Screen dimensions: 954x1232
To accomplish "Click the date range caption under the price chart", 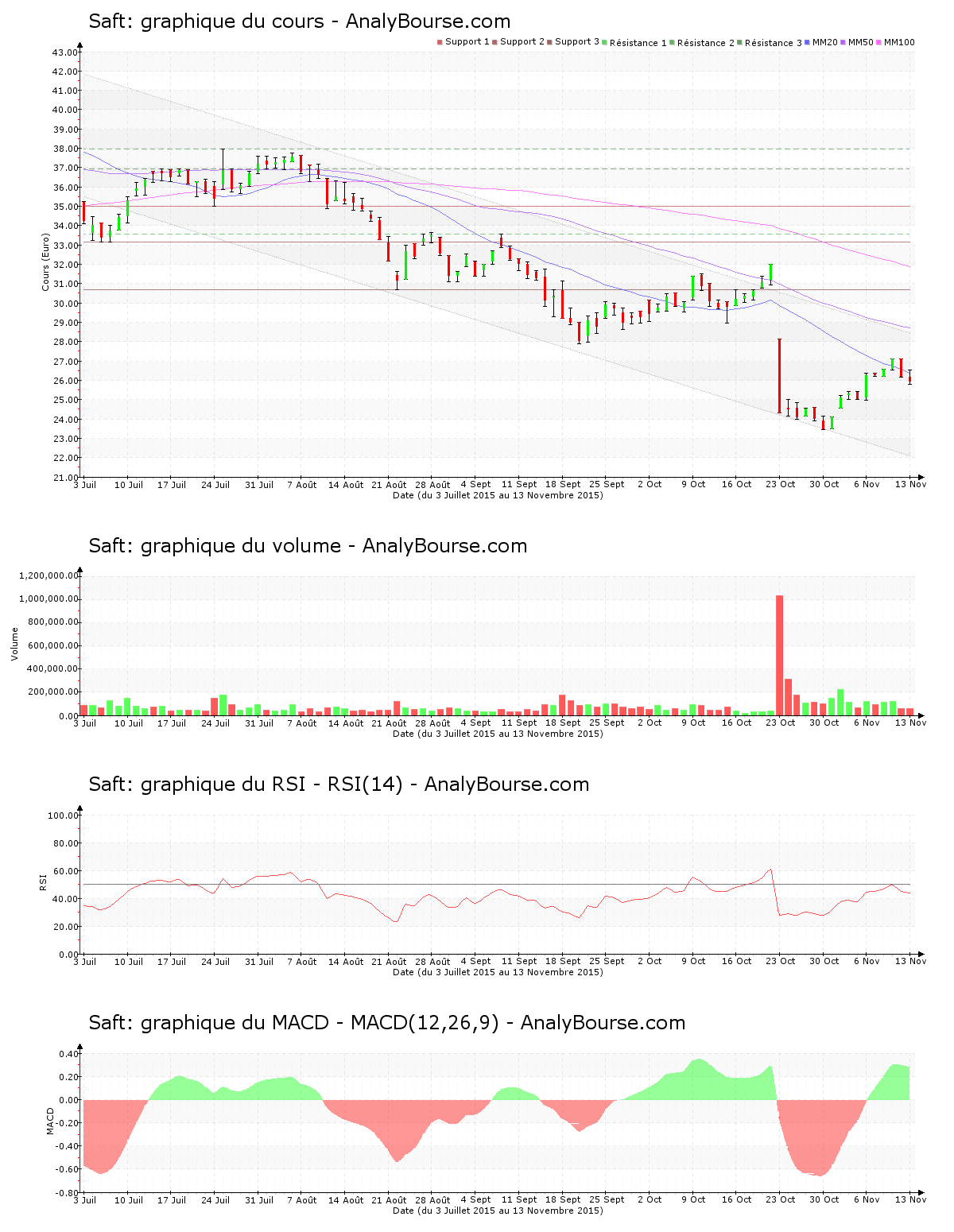I will pos(498,495).
